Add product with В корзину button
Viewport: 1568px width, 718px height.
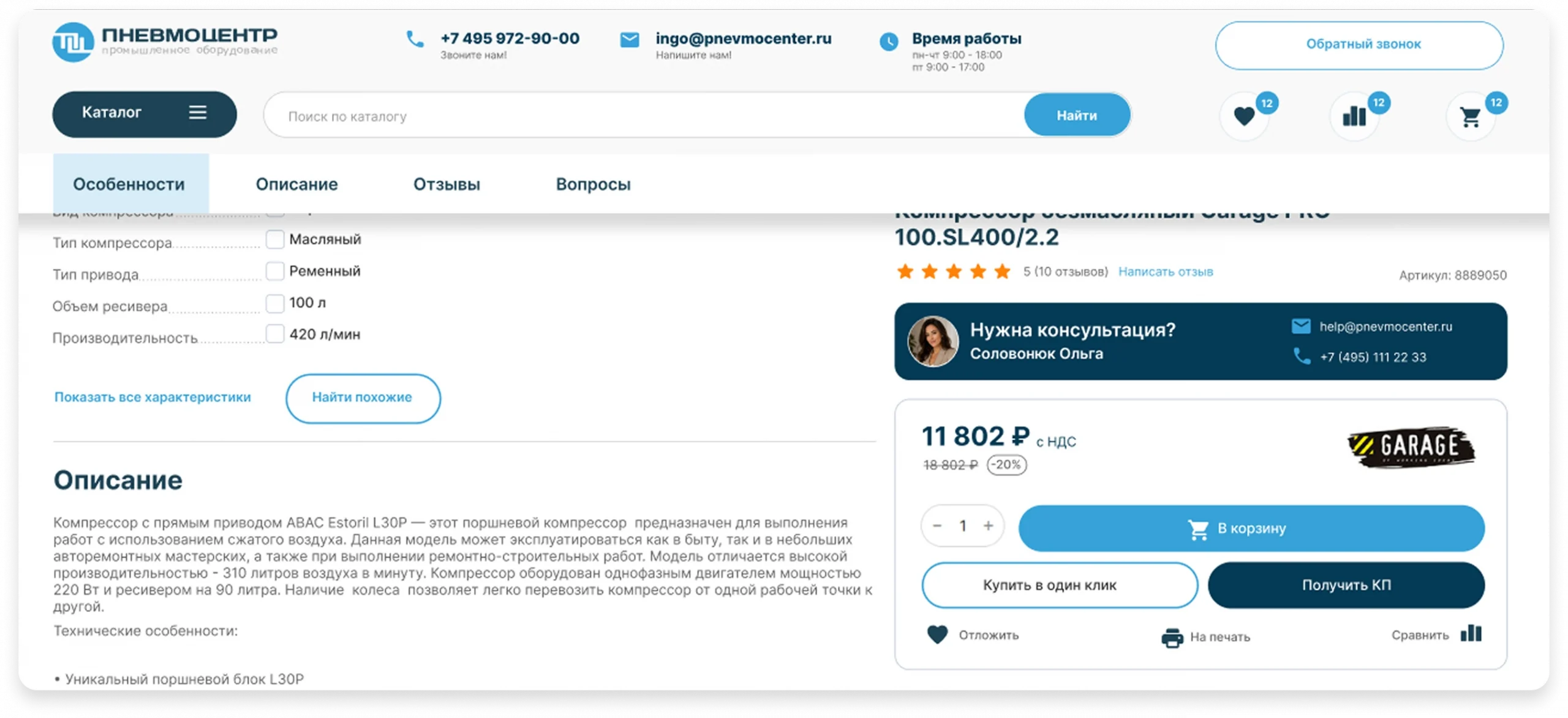tap(1251, 528)
